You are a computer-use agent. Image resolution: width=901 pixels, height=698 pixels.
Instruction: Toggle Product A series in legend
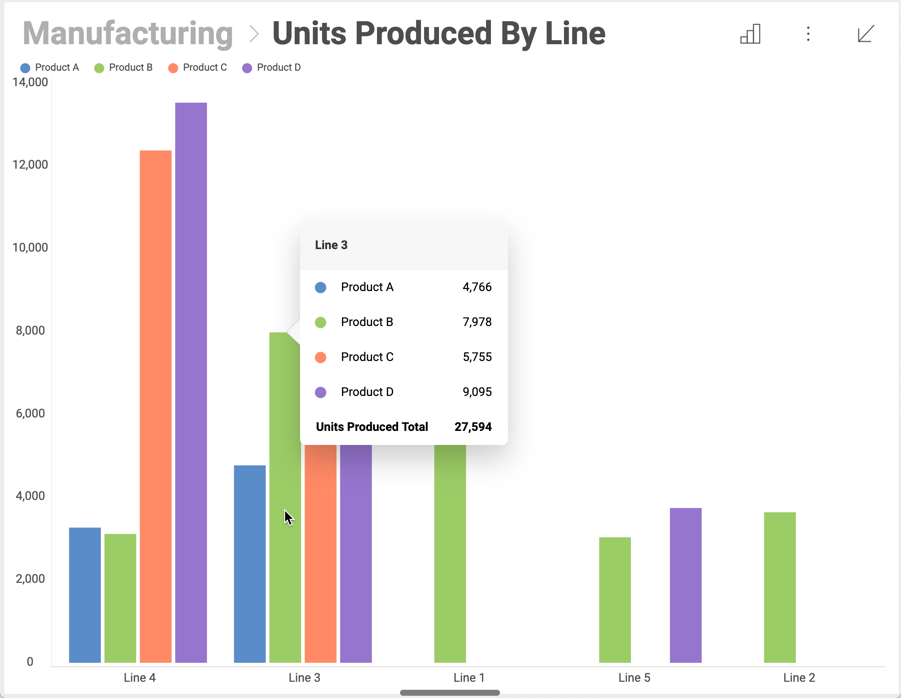(x=50, y=68)
